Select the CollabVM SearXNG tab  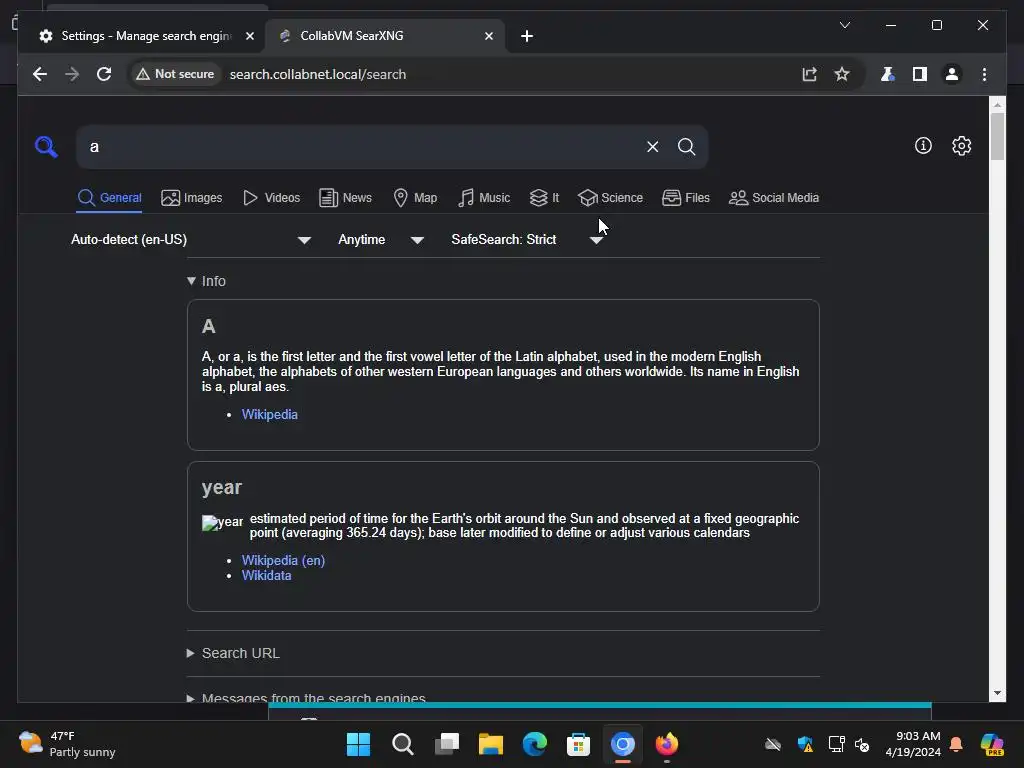pyautogui.click(x=385, y=36)
